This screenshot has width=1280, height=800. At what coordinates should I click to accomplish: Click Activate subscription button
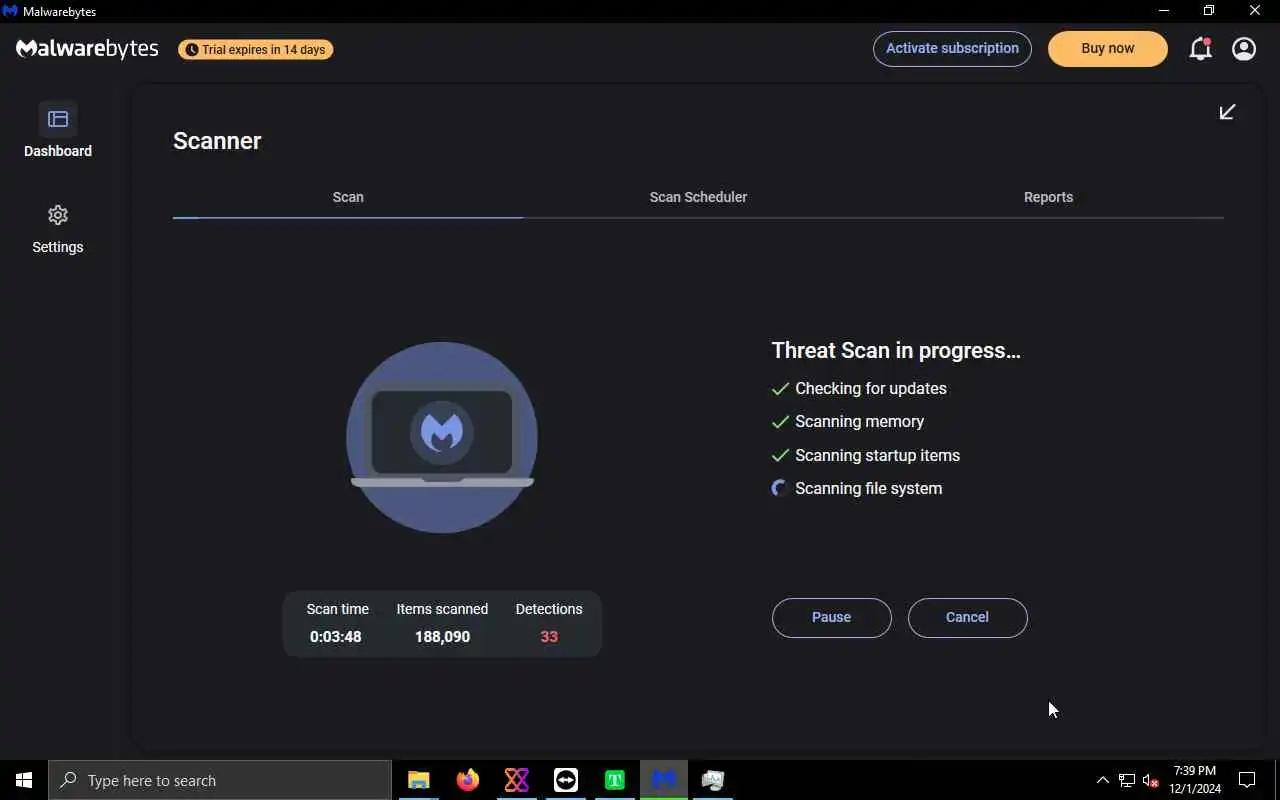click(x=952, y=49)
